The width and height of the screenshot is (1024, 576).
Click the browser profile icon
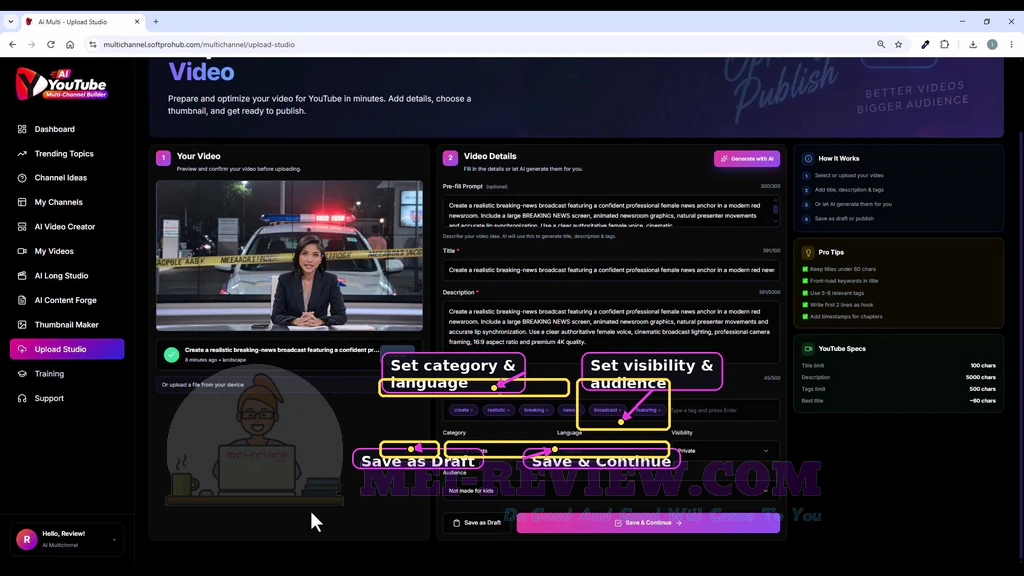click(992, 44)
